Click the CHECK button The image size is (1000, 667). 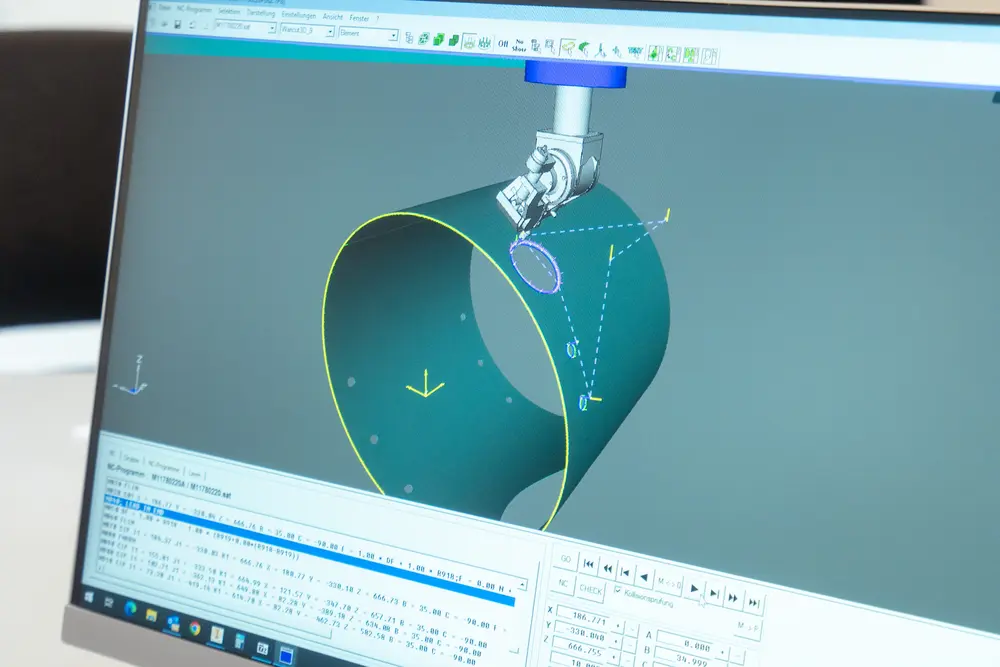click(x=590, y=589)
